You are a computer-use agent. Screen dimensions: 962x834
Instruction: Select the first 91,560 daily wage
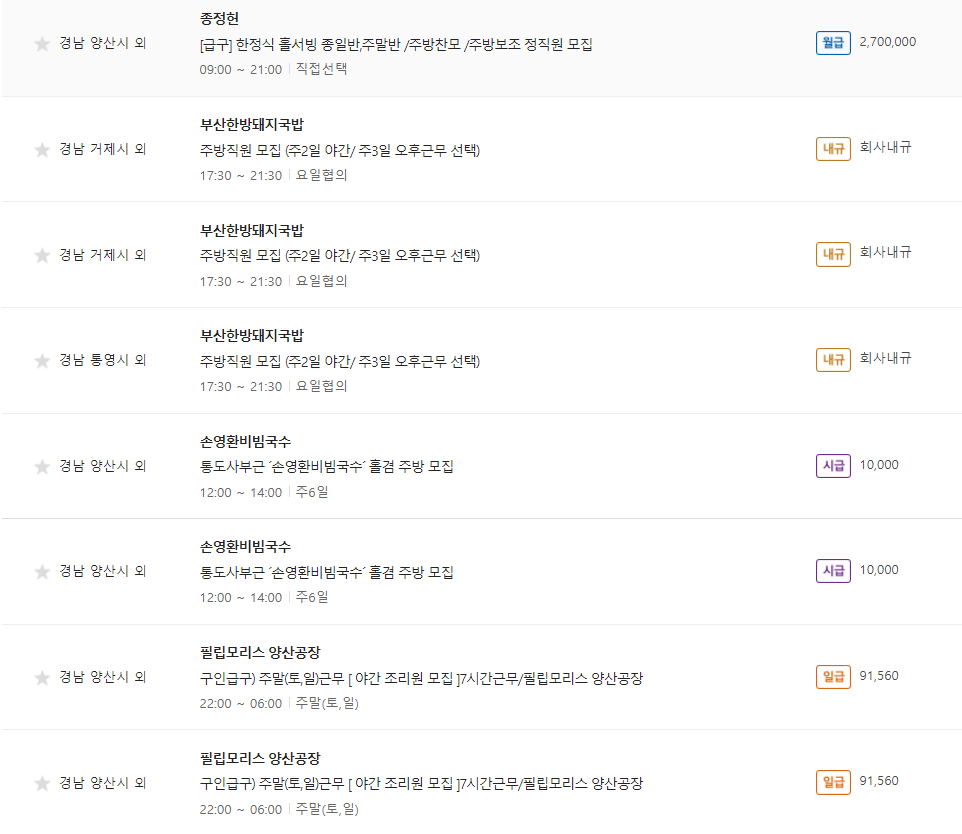coord(879,676)
